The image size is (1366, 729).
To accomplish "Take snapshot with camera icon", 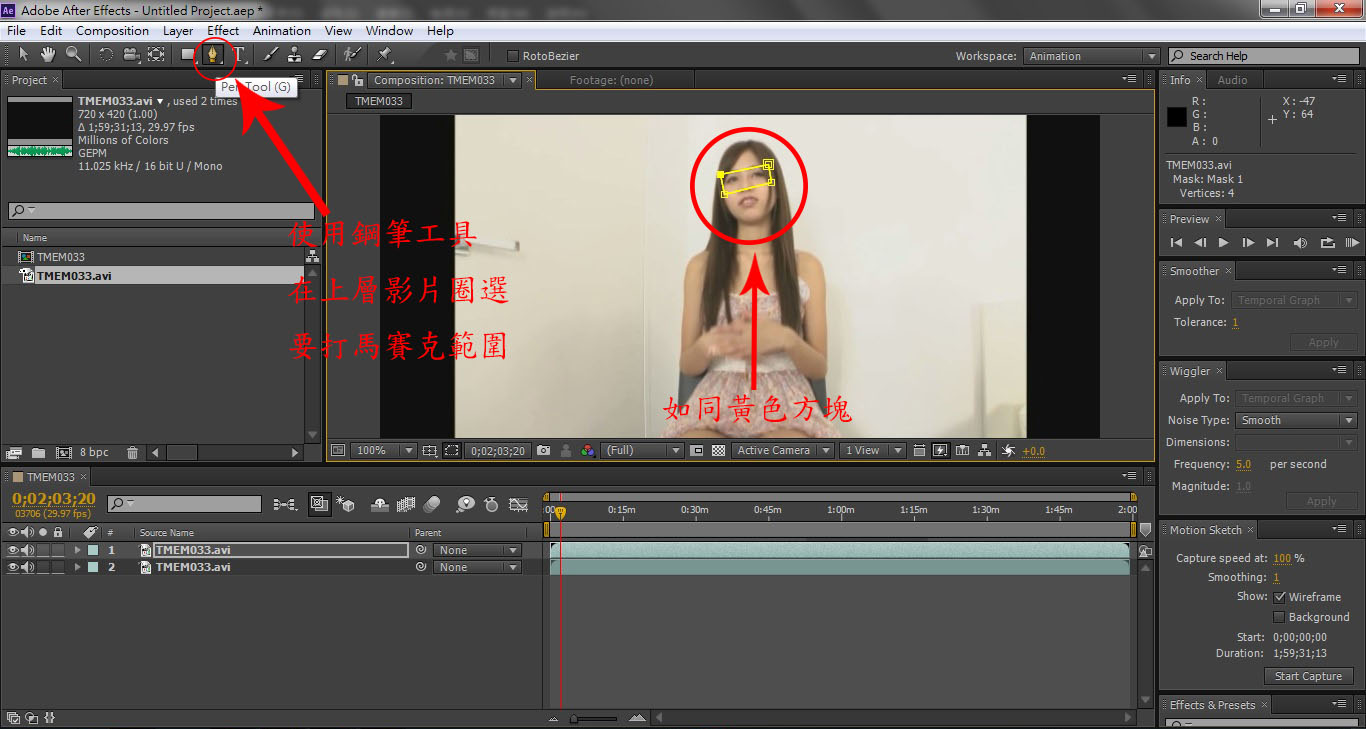I will tap(543, 451).
